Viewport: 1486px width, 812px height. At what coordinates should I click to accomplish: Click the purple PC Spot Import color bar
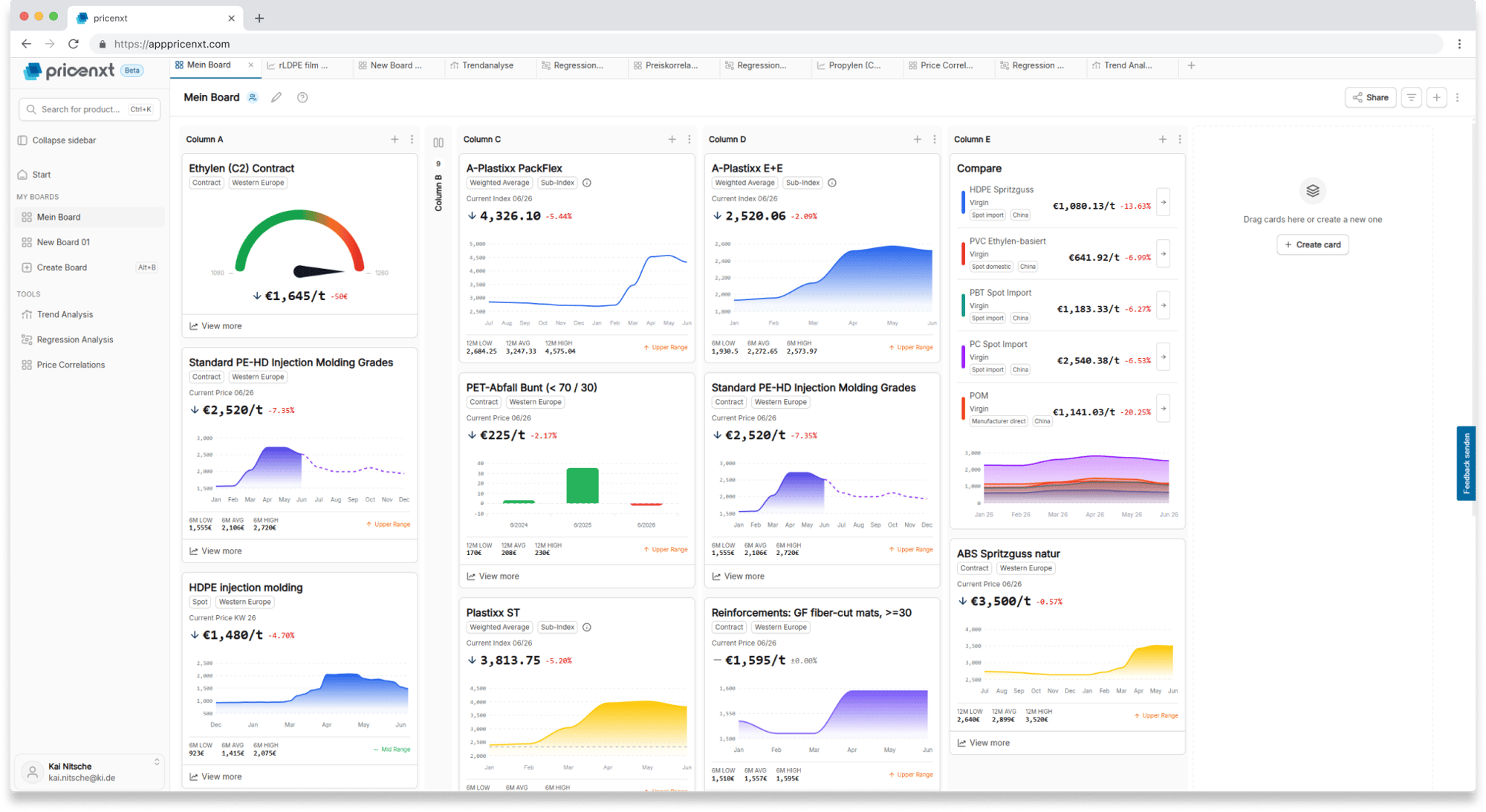point(963,357)
